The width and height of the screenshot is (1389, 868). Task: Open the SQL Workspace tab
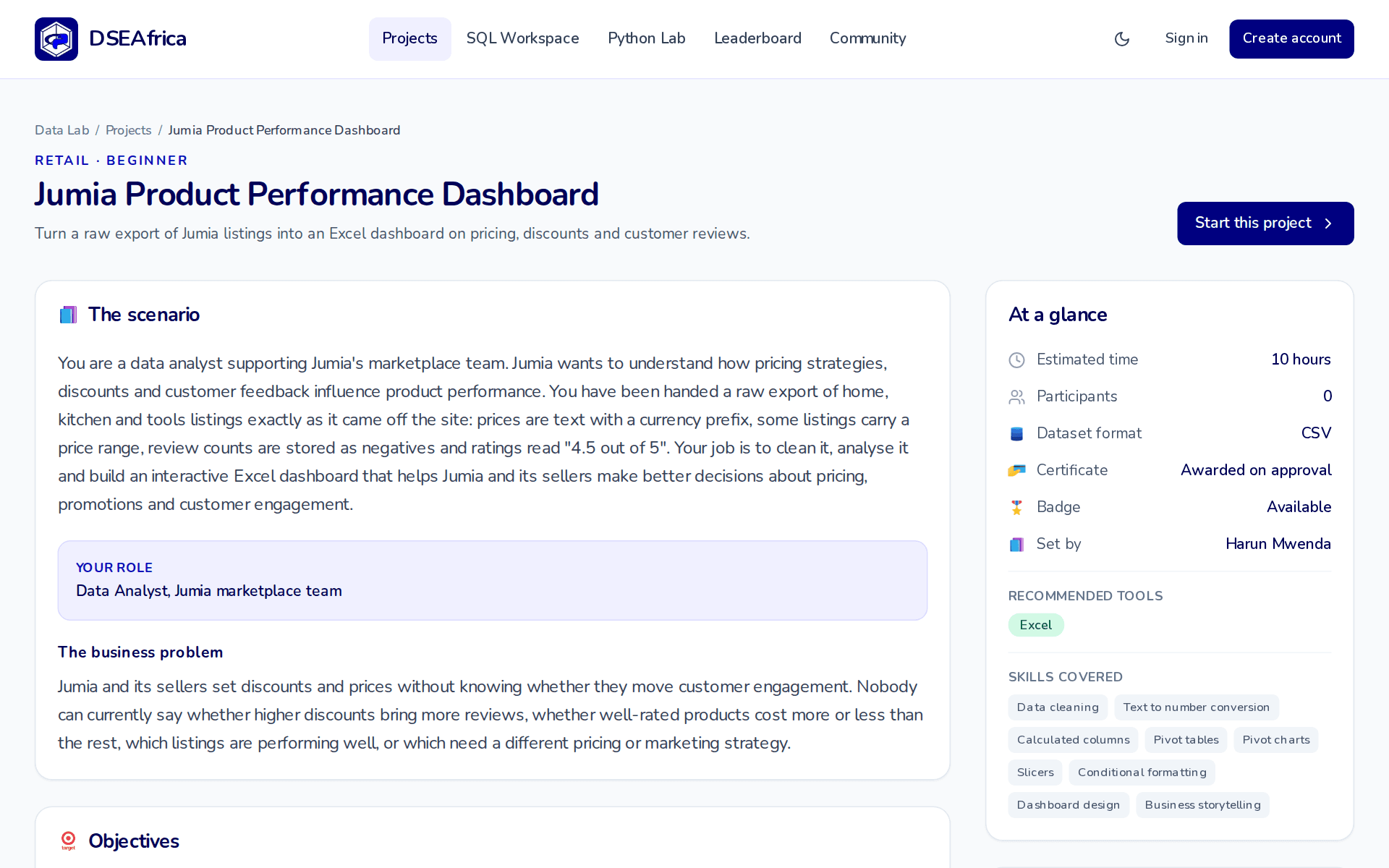click(x=522, y=38)
